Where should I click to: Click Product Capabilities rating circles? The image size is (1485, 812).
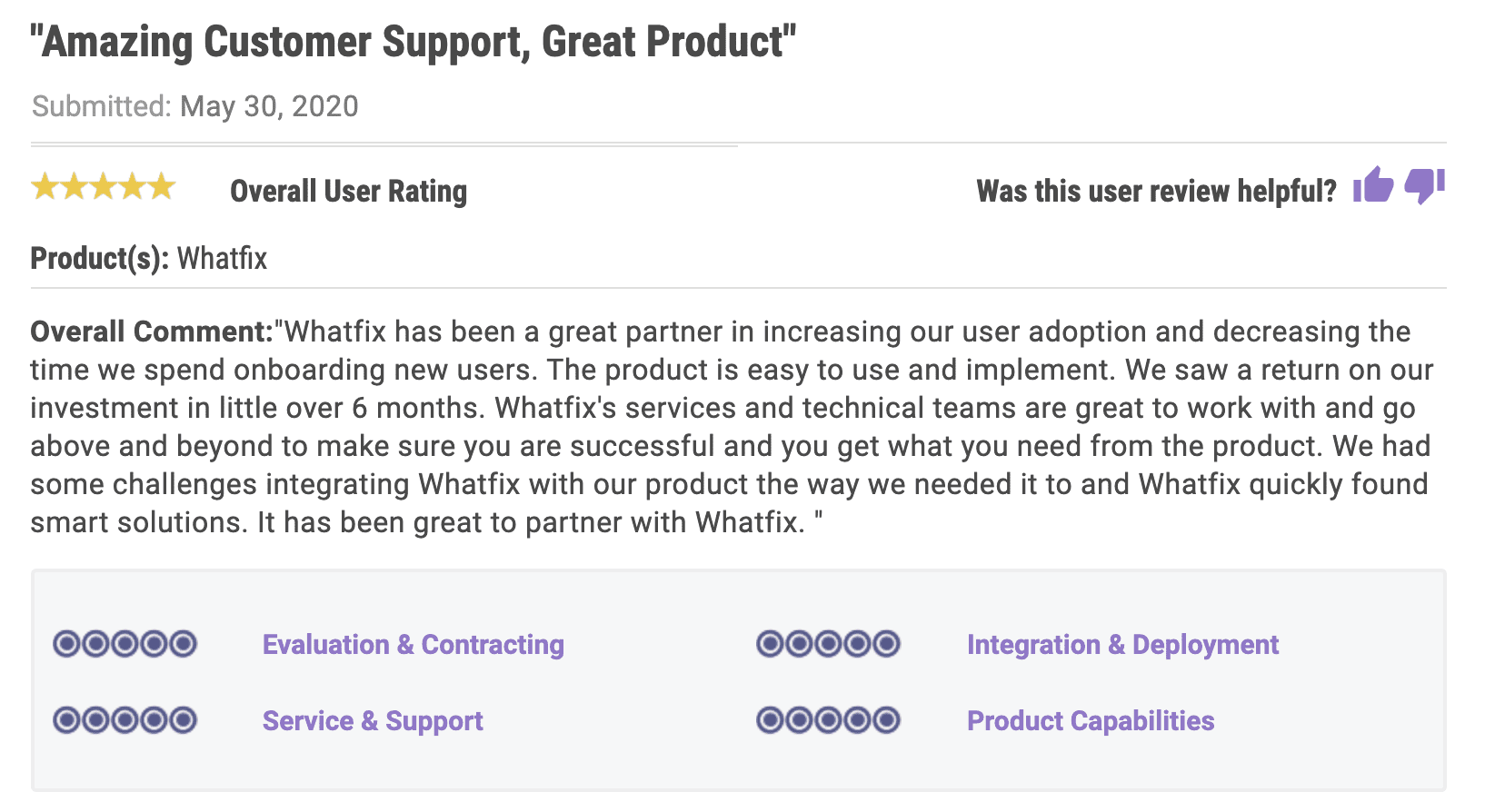click(x=828, y=720)
